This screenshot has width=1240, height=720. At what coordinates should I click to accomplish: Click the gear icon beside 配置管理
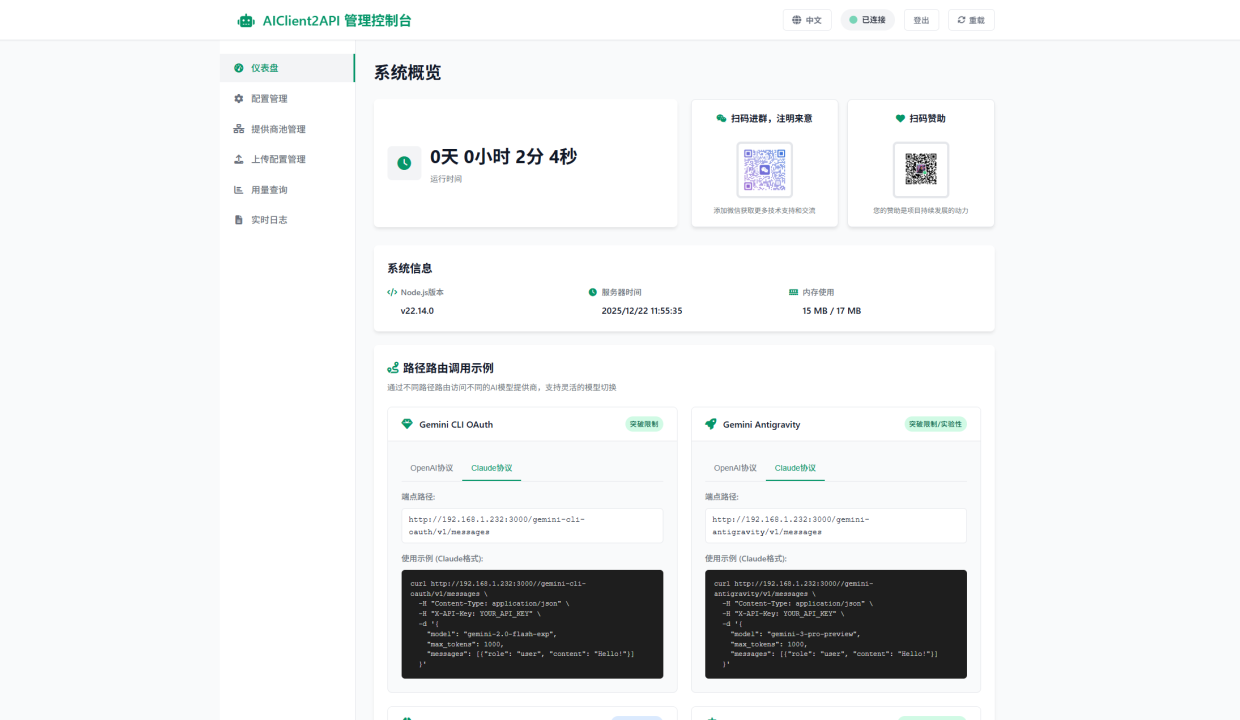(239, 98)
